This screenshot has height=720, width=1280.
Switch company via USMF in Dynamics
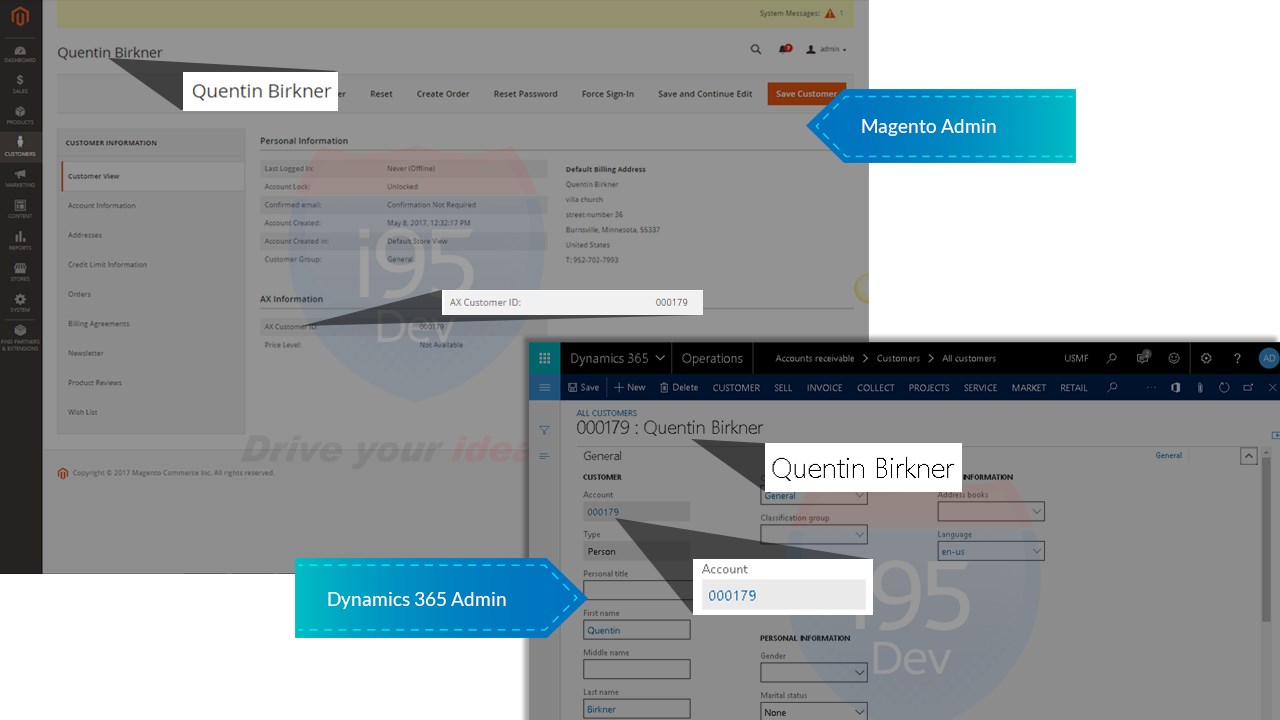(x=1076, y=358)
